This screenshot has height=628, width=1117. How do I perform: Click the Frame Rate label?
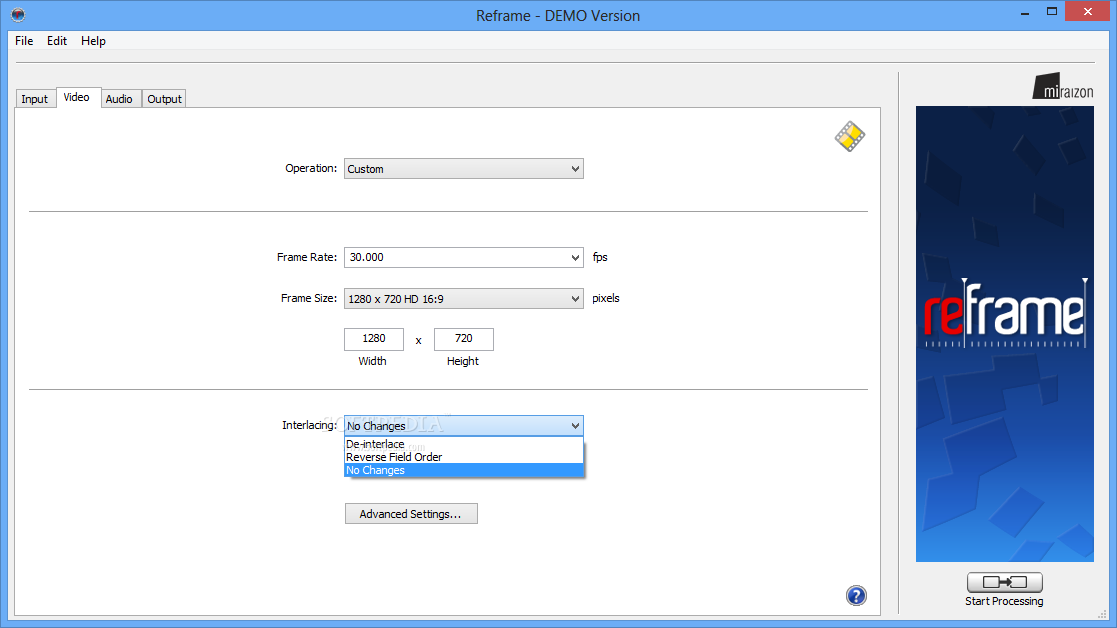(307, 257)
